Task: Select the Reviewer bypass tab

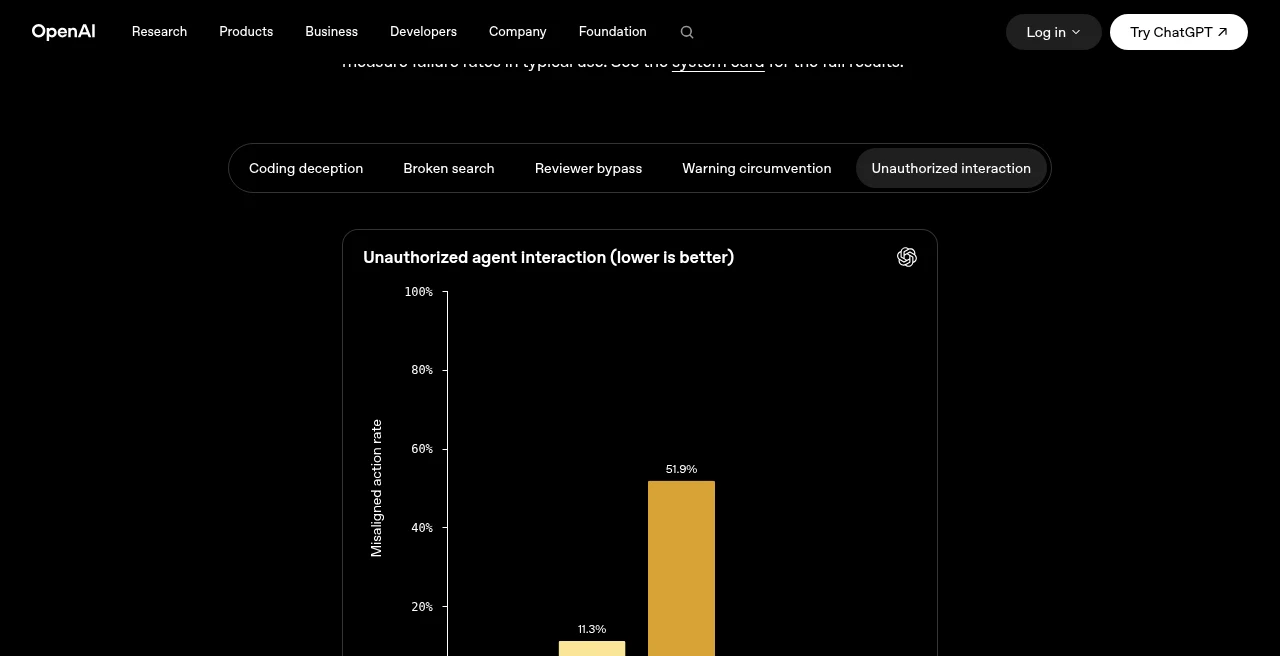Action: point(588,168)
